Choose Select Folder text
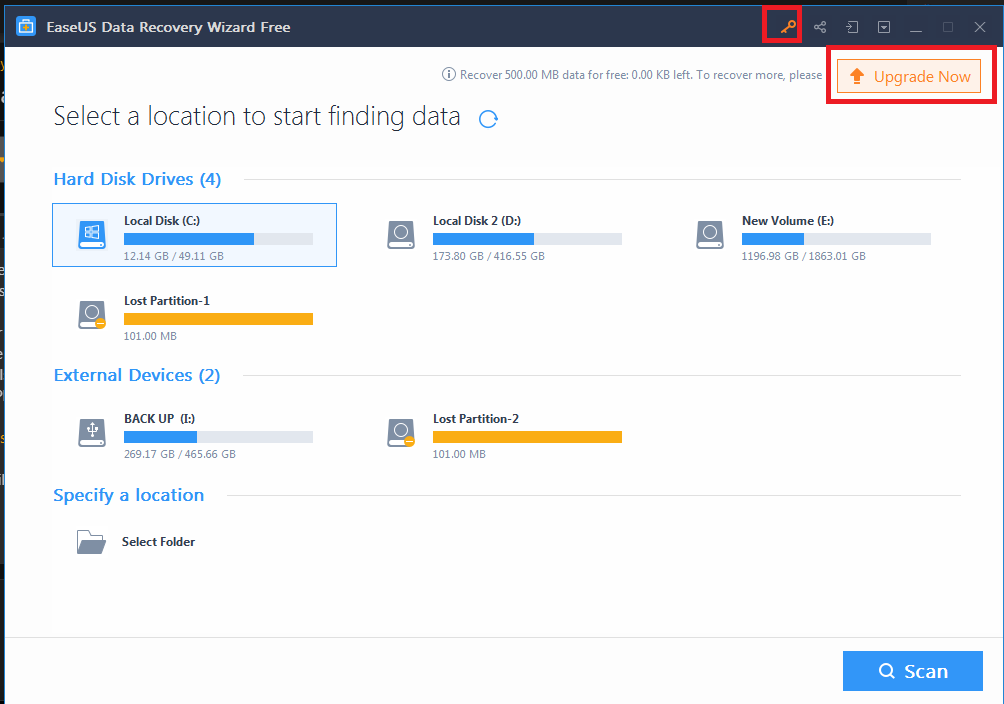The image size is (1004, 704). [x=158, y=542]
